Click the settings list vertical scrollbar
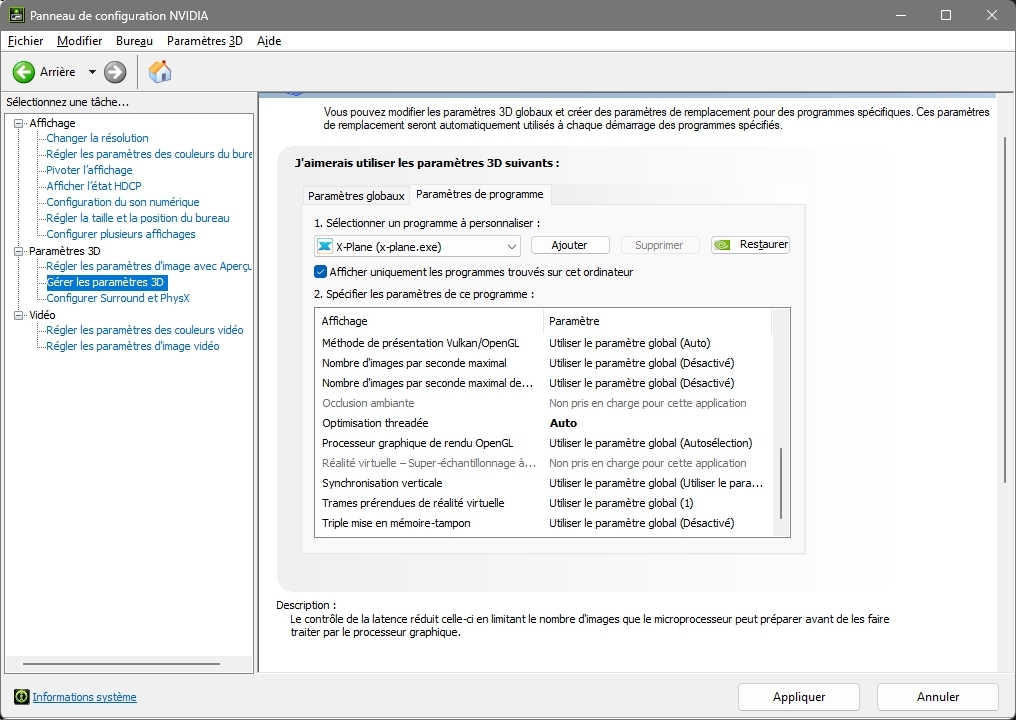The image size is (1016, 720). click(781, 483)
